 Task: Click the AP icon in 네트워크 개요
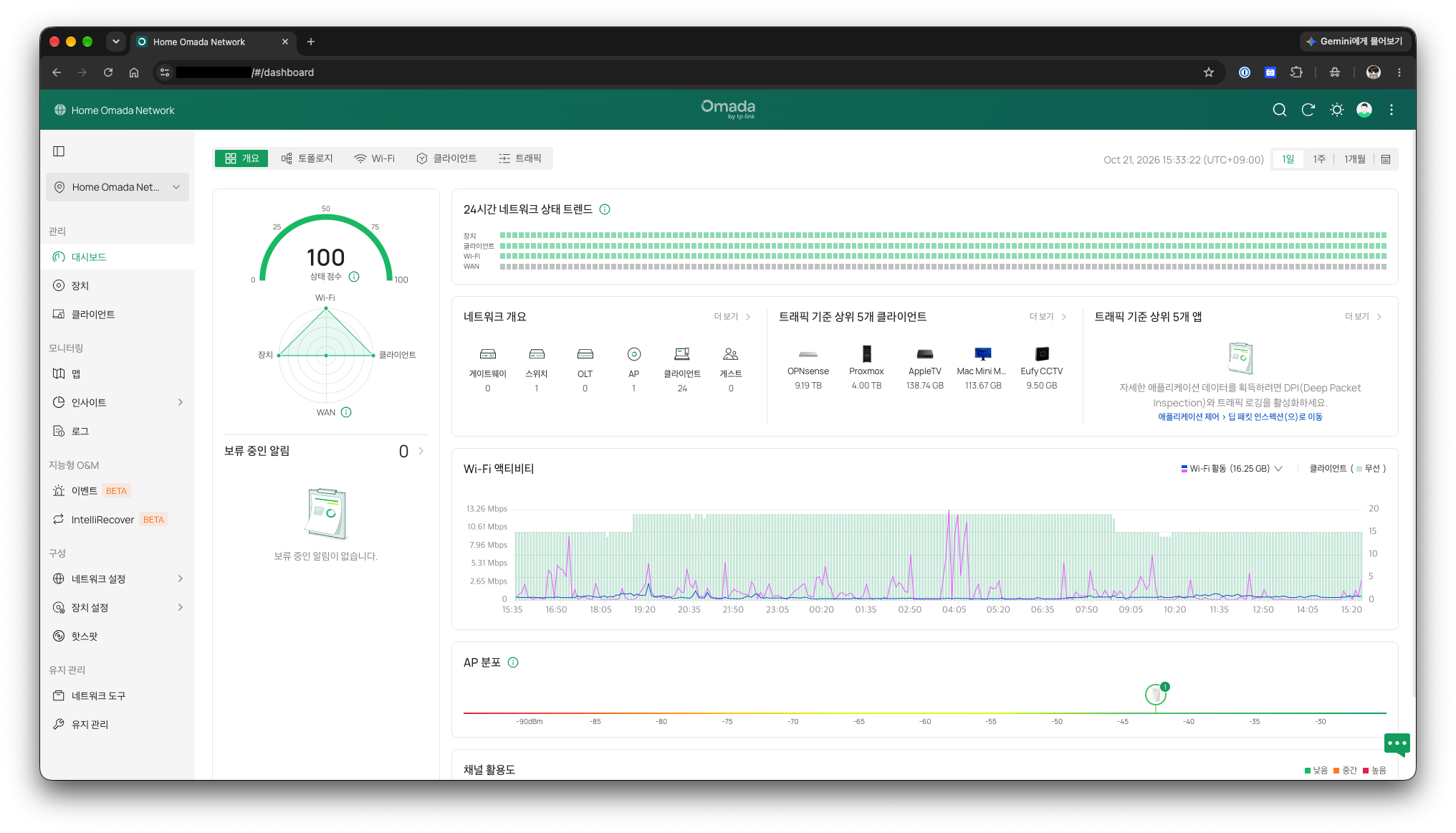(634, 354)
